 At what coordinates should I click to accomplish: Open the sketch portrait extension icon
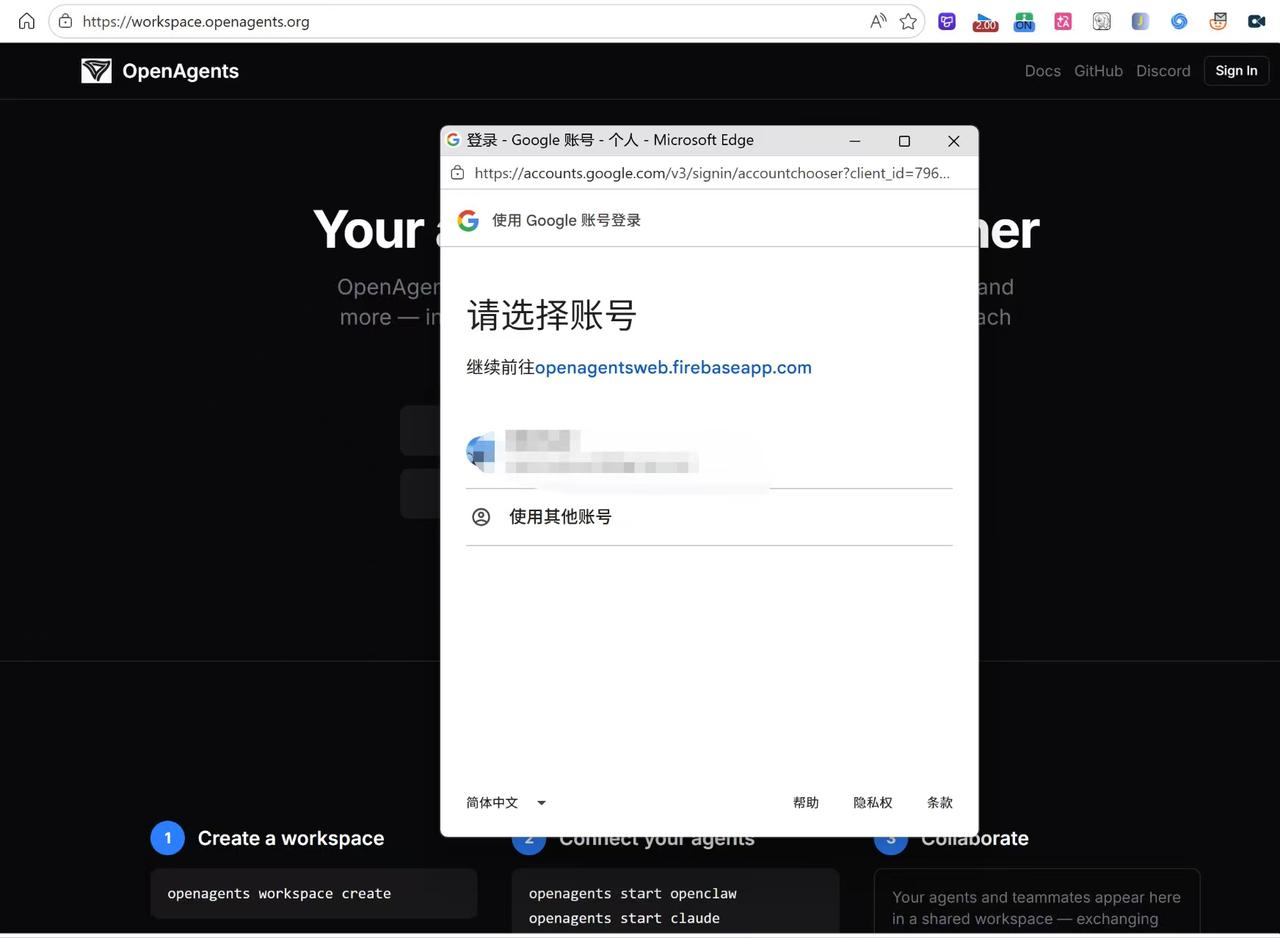[1101, 21]
